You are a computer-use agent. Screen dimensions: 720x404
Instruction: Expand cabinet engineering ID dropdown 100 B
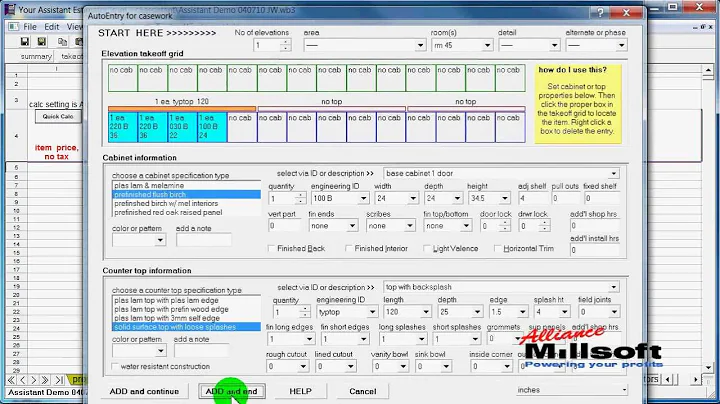[363, 198]
